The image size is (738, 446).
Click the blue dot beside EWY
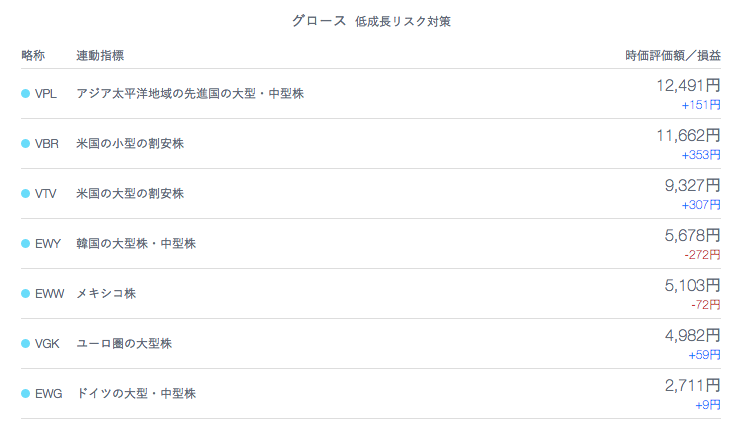pos(26,243)
